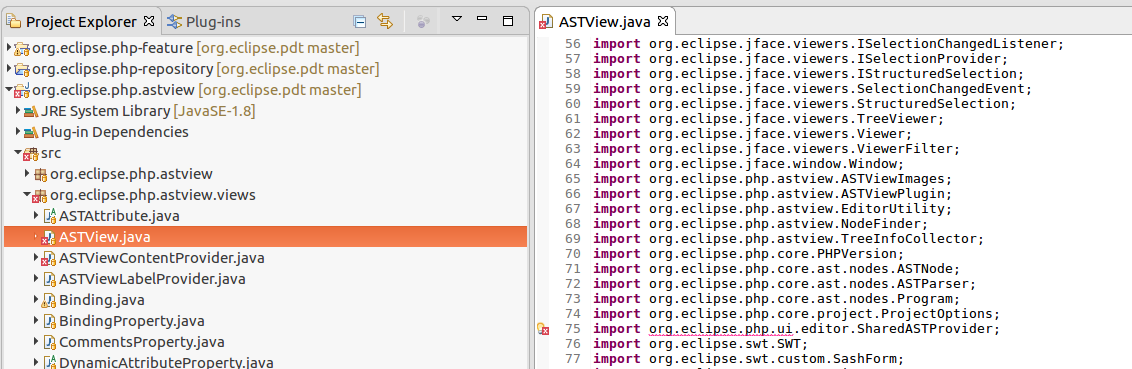The width and height of the screenshot is (1132, 369).
Task: Expand the org.eclipse.php.astview package
Action: coord(27,174)
